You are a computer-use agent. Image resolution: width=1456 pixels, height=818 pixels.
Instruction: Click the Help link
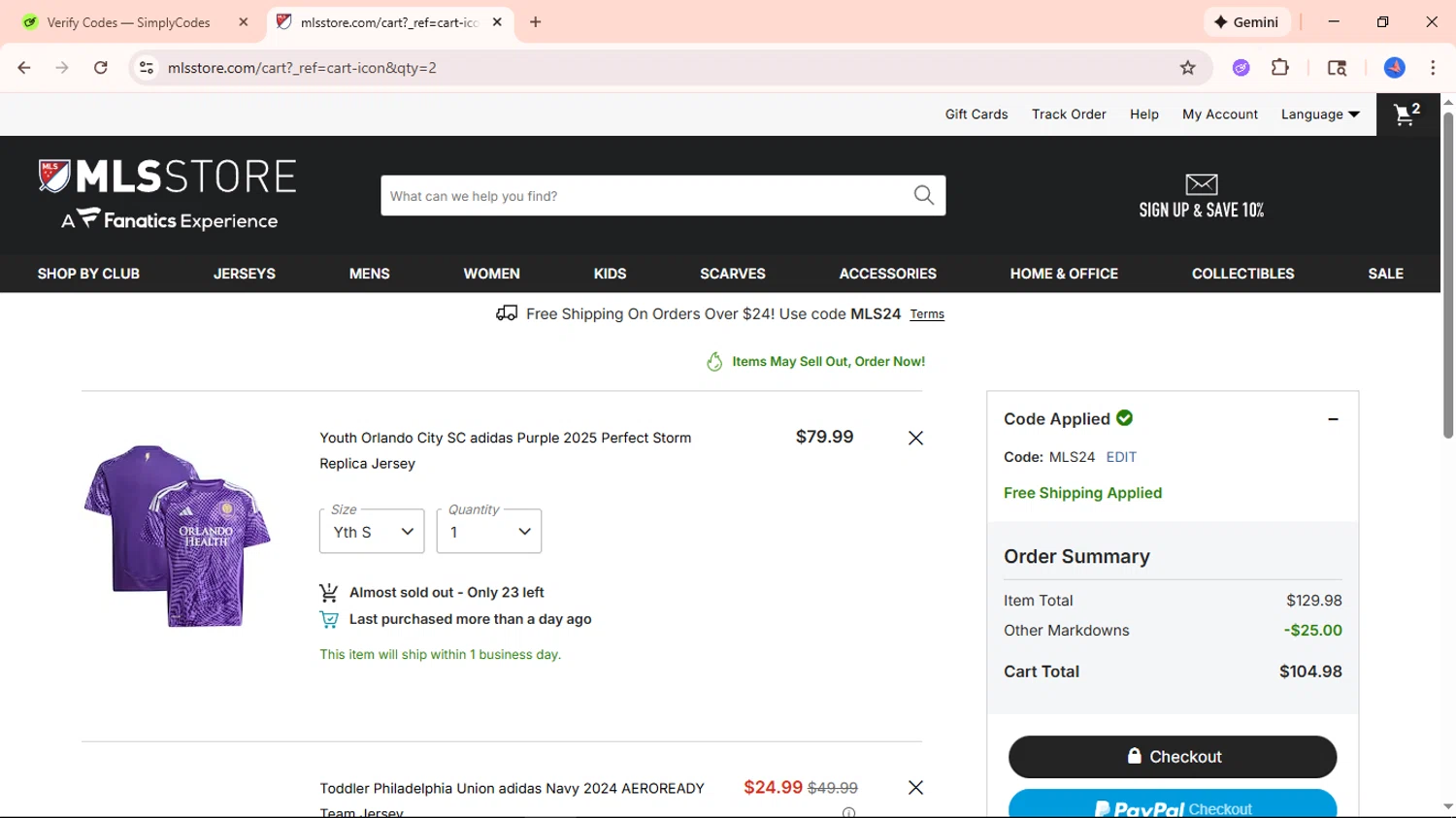[1144, 115]
